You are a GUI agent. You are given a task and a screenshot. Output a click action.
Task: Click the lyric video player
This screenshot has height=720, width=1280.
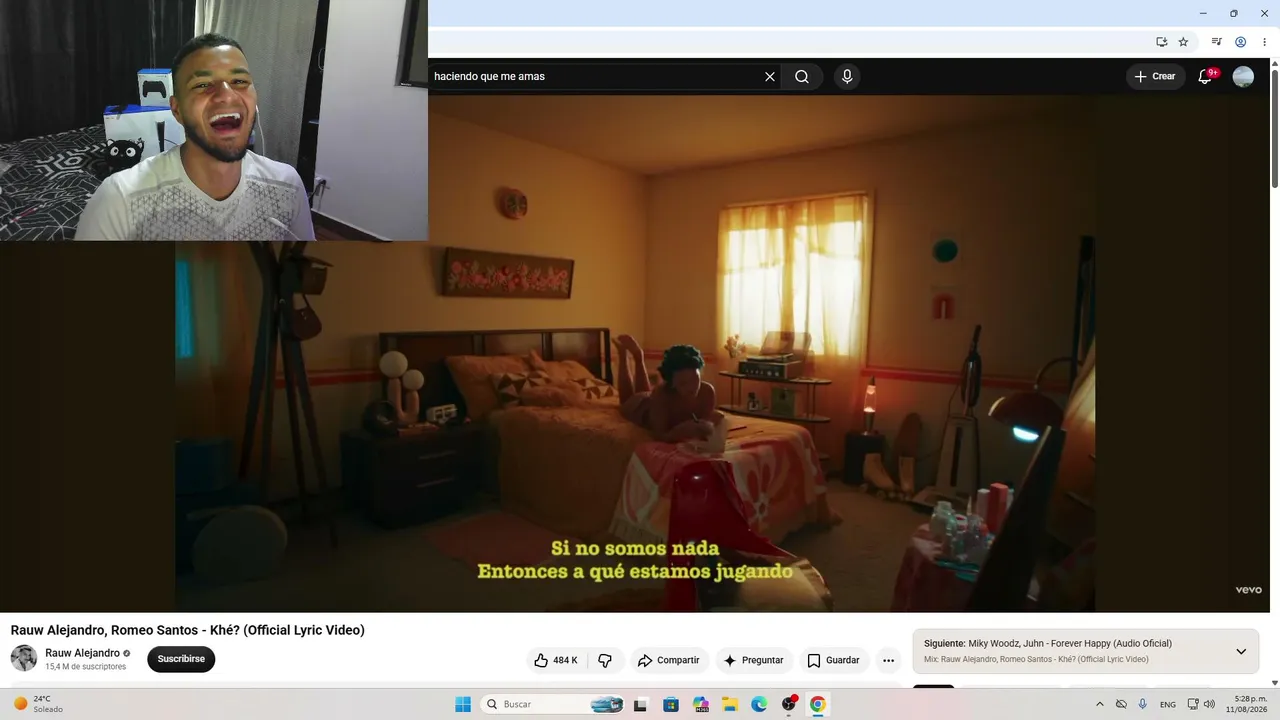pos(636,354)
